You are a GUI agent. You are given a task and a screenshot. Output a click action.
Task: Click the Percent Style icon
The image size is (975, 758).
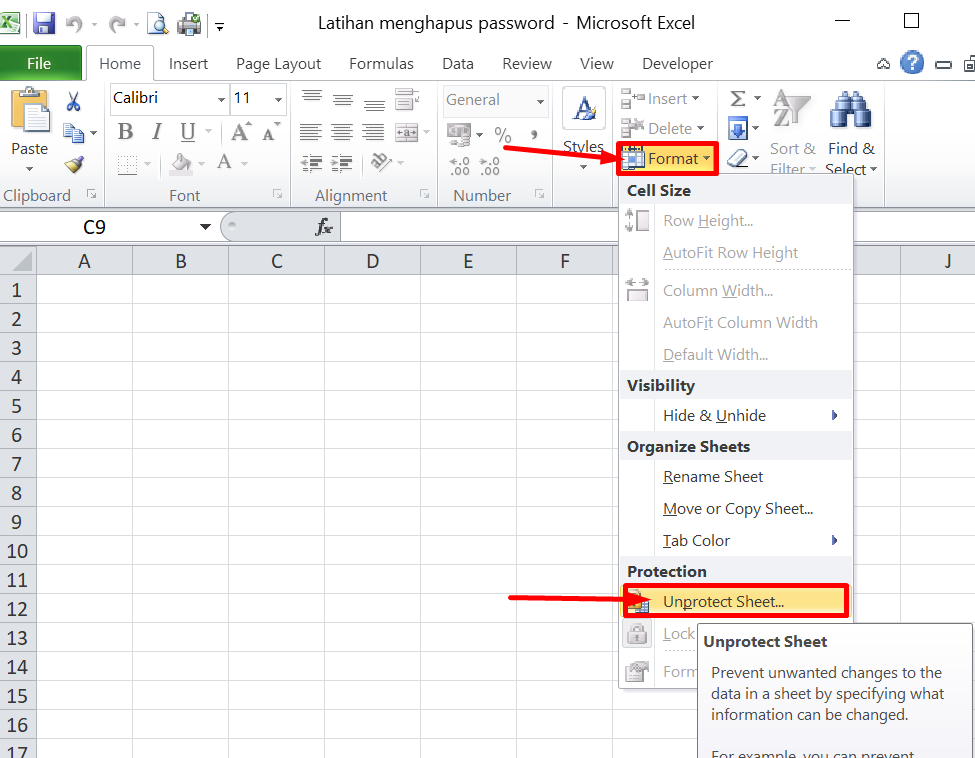click(502, 134)
